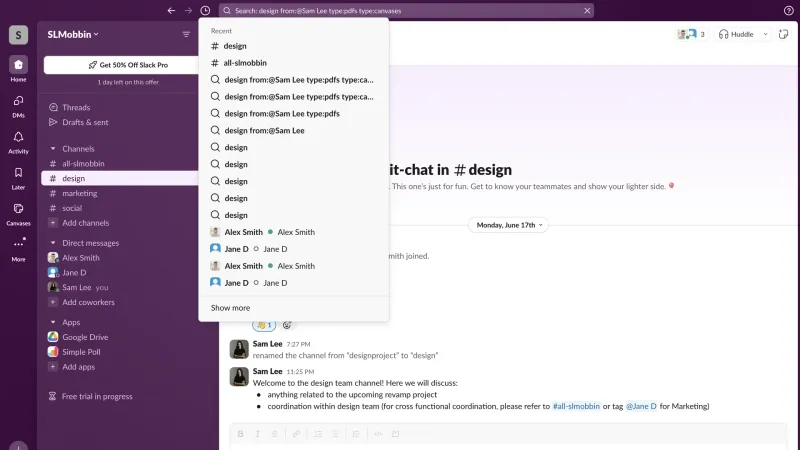800x450 pixels.
Task: Go back in history arrow
Action: coord(171,10)
